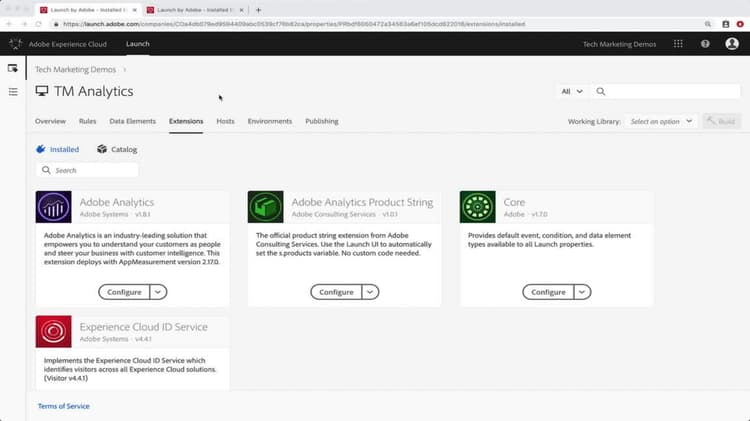Open the user profile avatar icon
Viewport: 750px width, 421px height.
pyautogui.click(x=732, y=44)
